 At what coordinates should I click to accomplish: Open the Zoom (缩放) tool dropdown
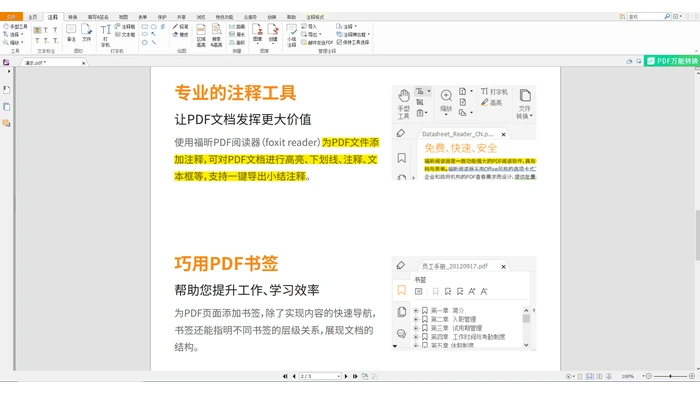click(22, 42)
